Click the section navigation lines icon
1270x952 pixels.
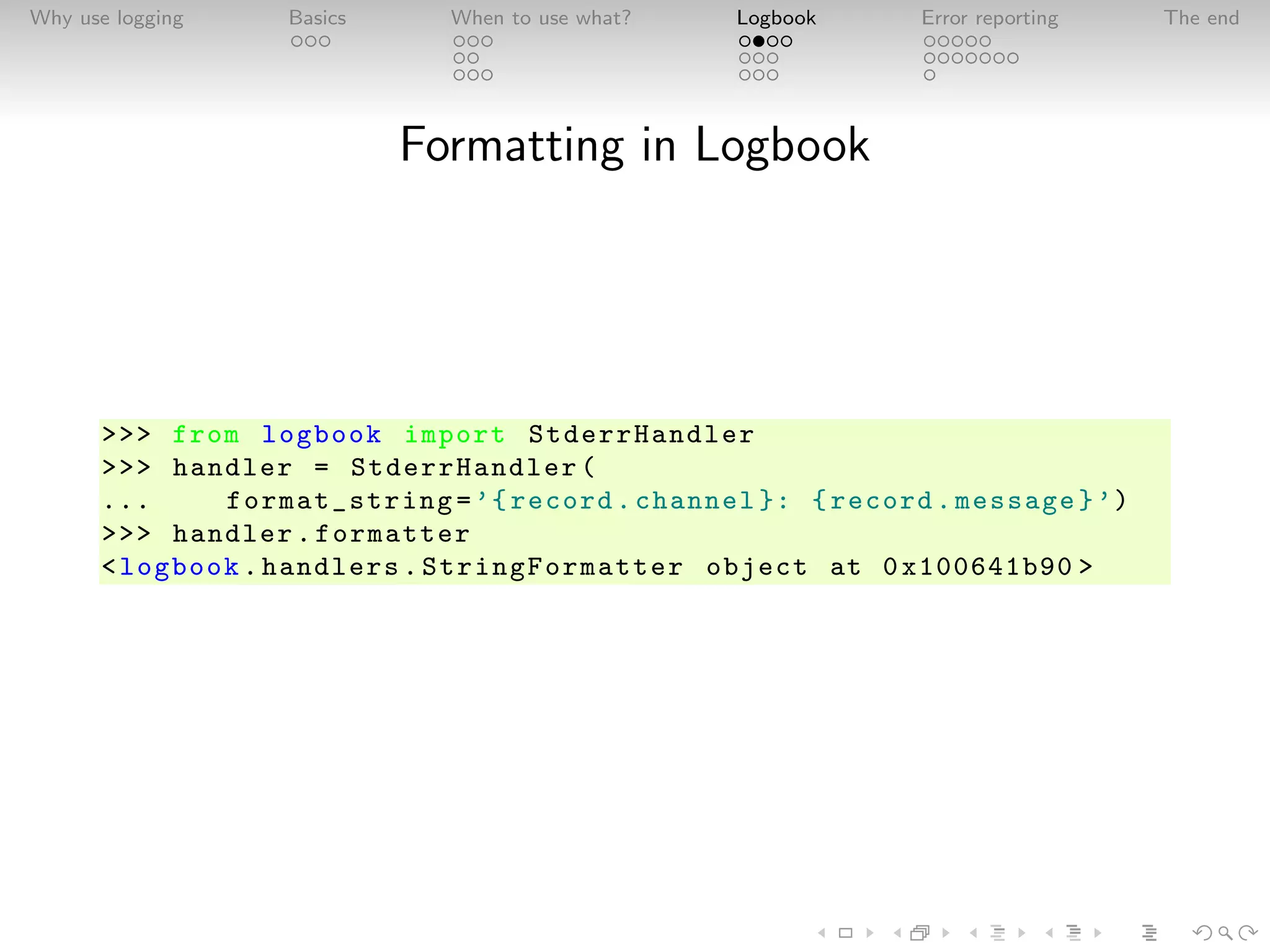tap(1073, 932)
